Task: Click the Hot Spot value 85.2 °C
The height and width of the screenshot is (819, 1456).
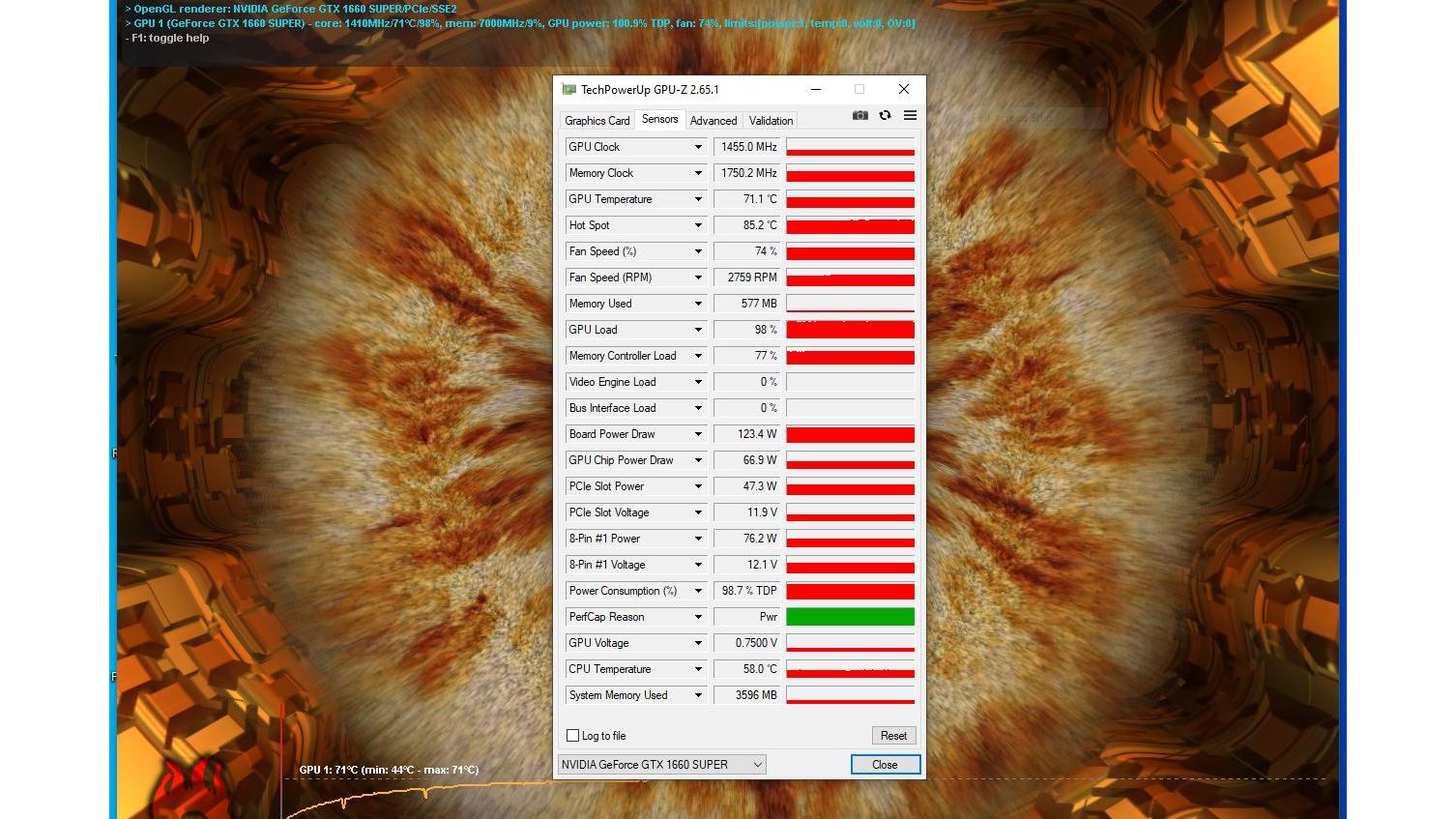Action: tap(746, 225)
